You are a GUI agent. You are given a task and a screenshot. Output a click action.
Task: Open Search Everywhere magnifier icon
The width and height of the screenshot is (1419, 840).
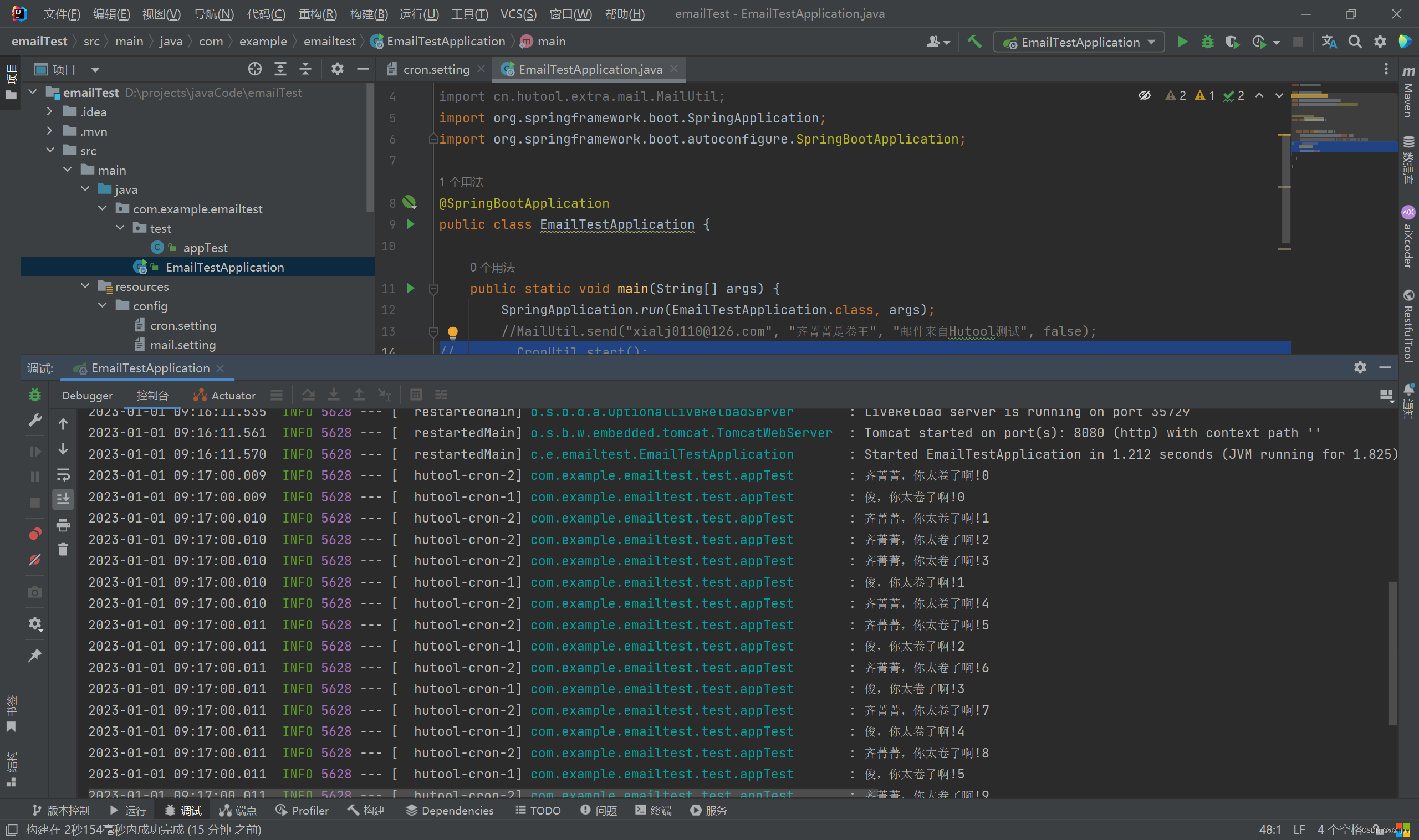coord(1355,42)
